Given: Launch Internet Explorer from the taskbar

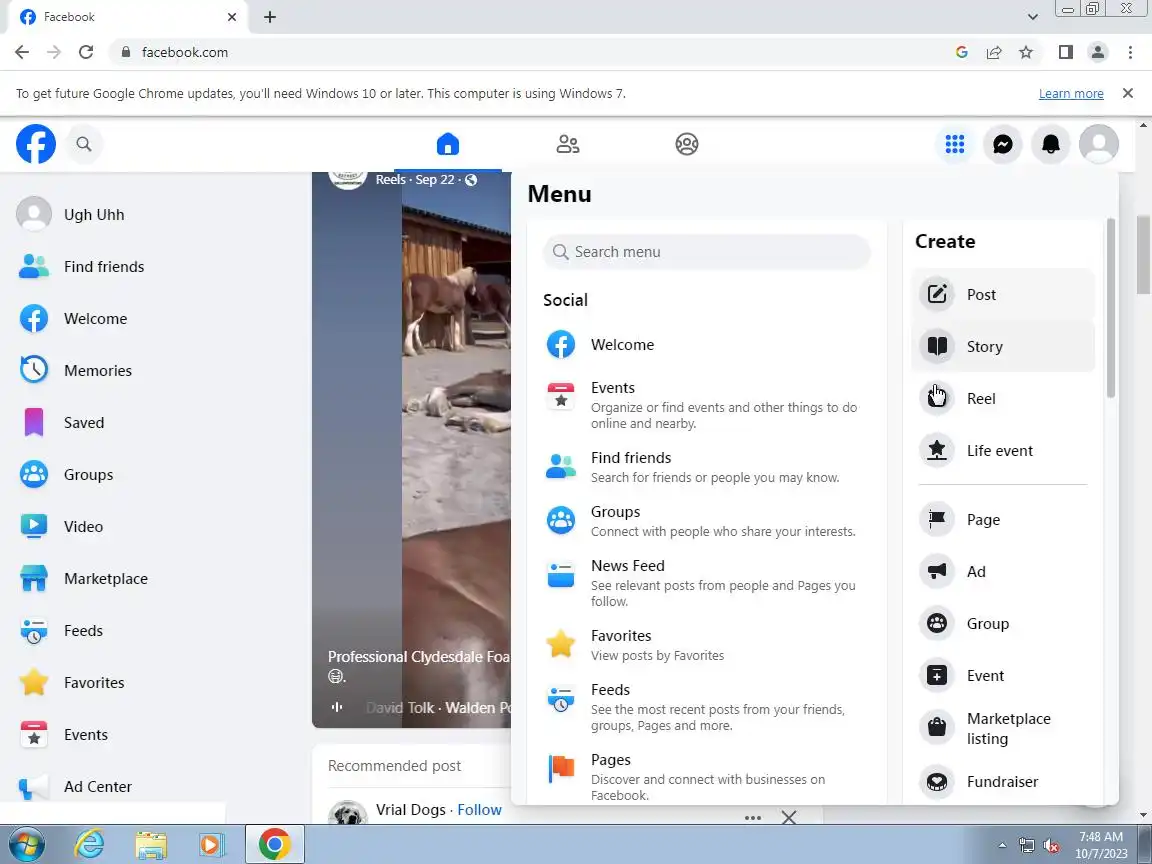Looking at the screenshot, I should [x=89, y=845].
